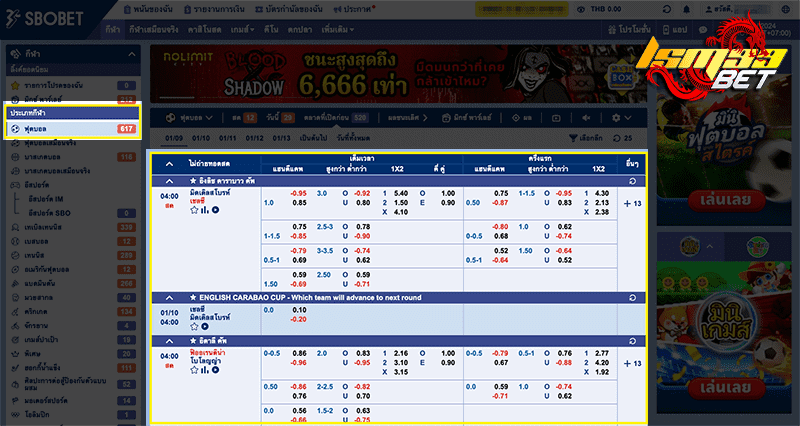Image resolution: width=800 pixels, height=426 pixels.
Task: Select All Dates (วันที่ทั้งหมด) tab
Action: tap(354, 138)
